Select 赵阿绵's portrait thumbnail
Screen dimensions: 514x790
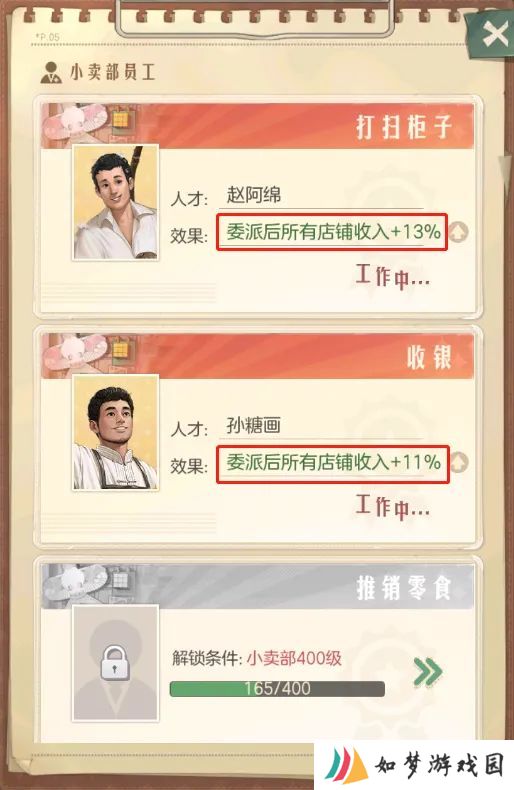pyautogui.click(x=115, y=202)
